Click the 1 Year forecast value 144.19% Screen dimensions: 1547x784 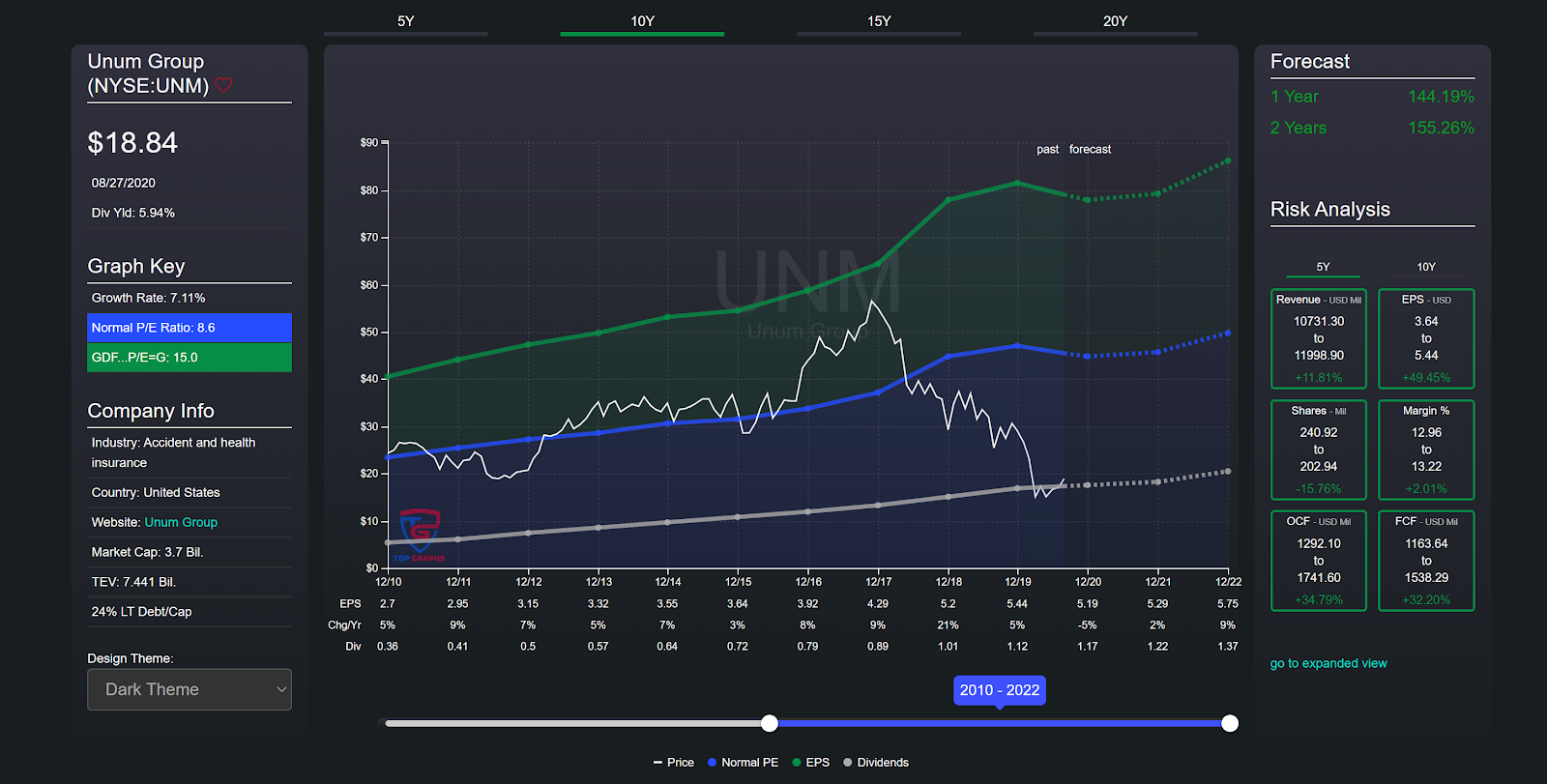point(1441,97)
